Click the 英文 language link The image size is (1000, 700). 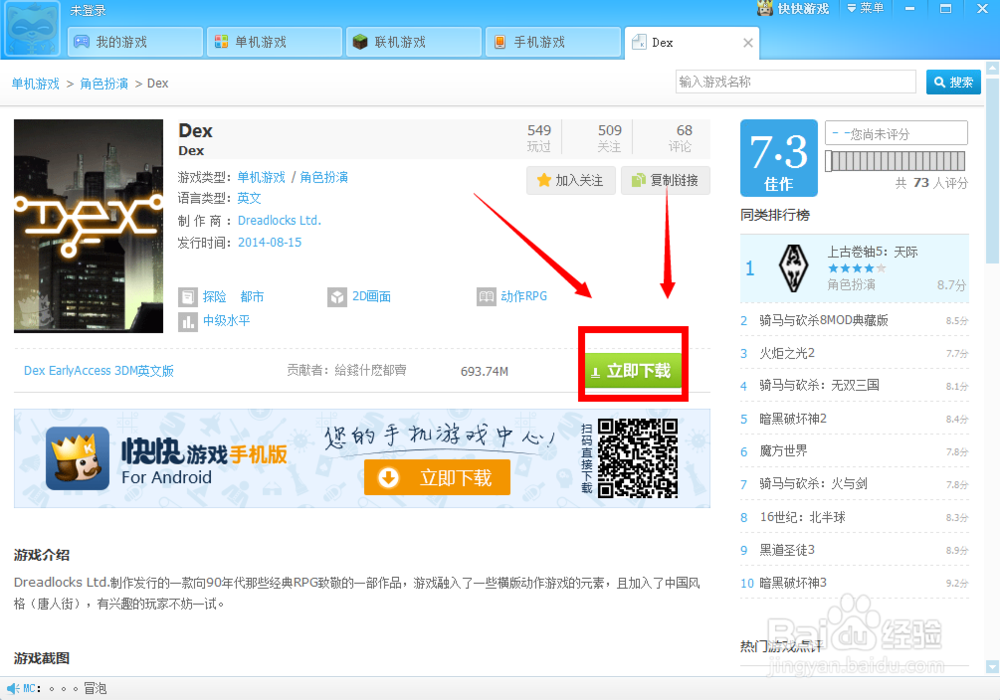click(249, 198)
